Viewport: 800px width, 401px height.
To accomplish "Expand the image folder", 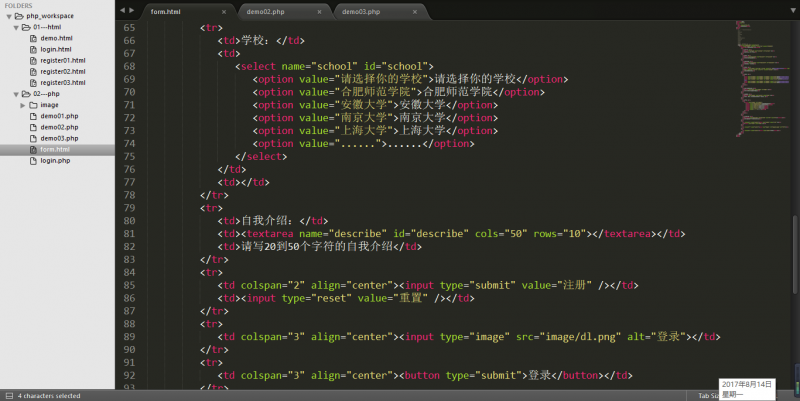I will tap(23, 104).
